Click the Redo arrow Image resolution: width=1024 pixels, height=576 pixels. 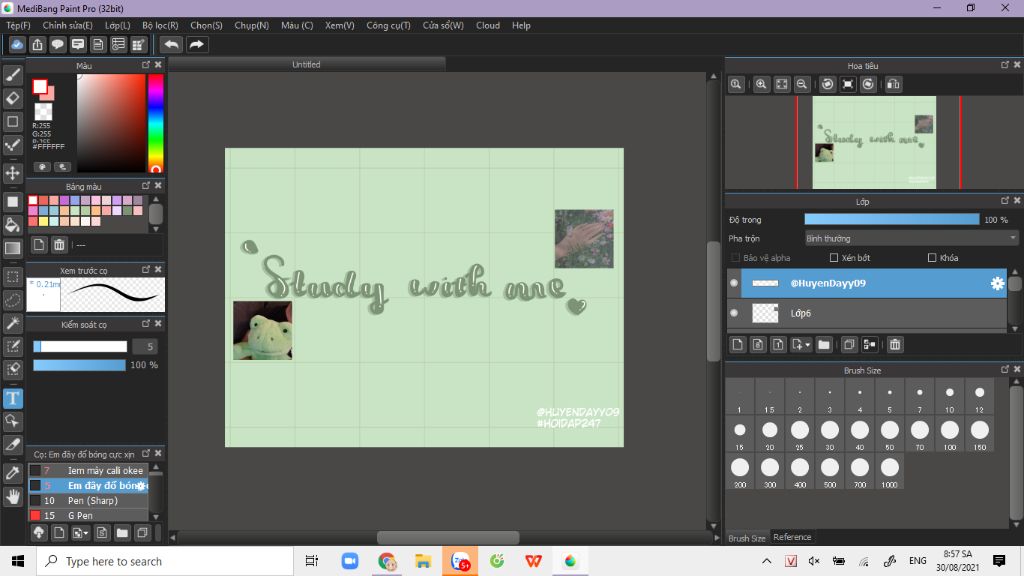tap(196, 44)
